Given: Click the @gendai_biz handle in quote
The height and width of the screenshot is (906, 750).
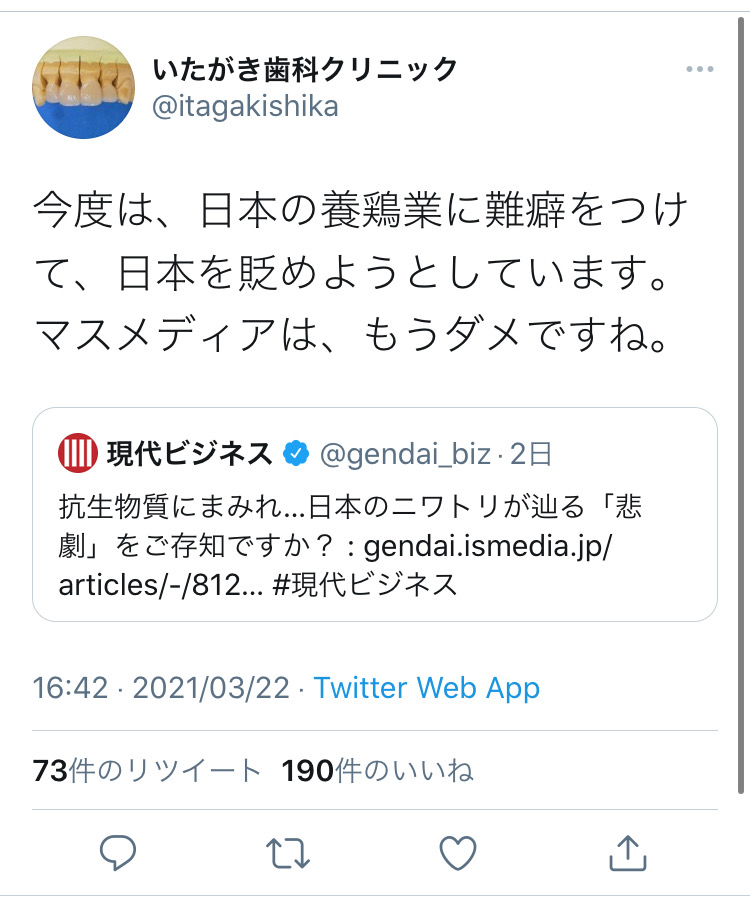Looking at the screenshot, I should pyautogui.click(x=404, y=455).
